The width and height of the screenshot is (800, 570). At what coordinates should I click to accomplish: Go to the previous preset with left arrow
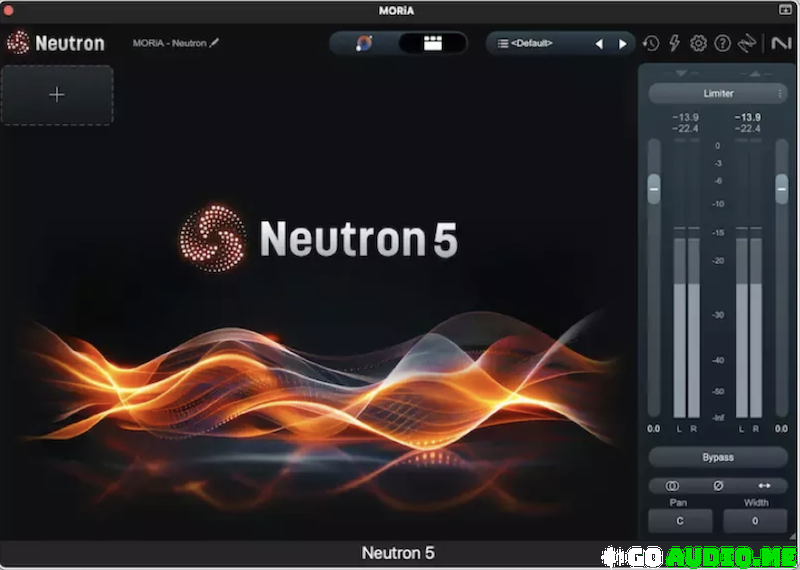pyautogui.click(x=599, y=44)
